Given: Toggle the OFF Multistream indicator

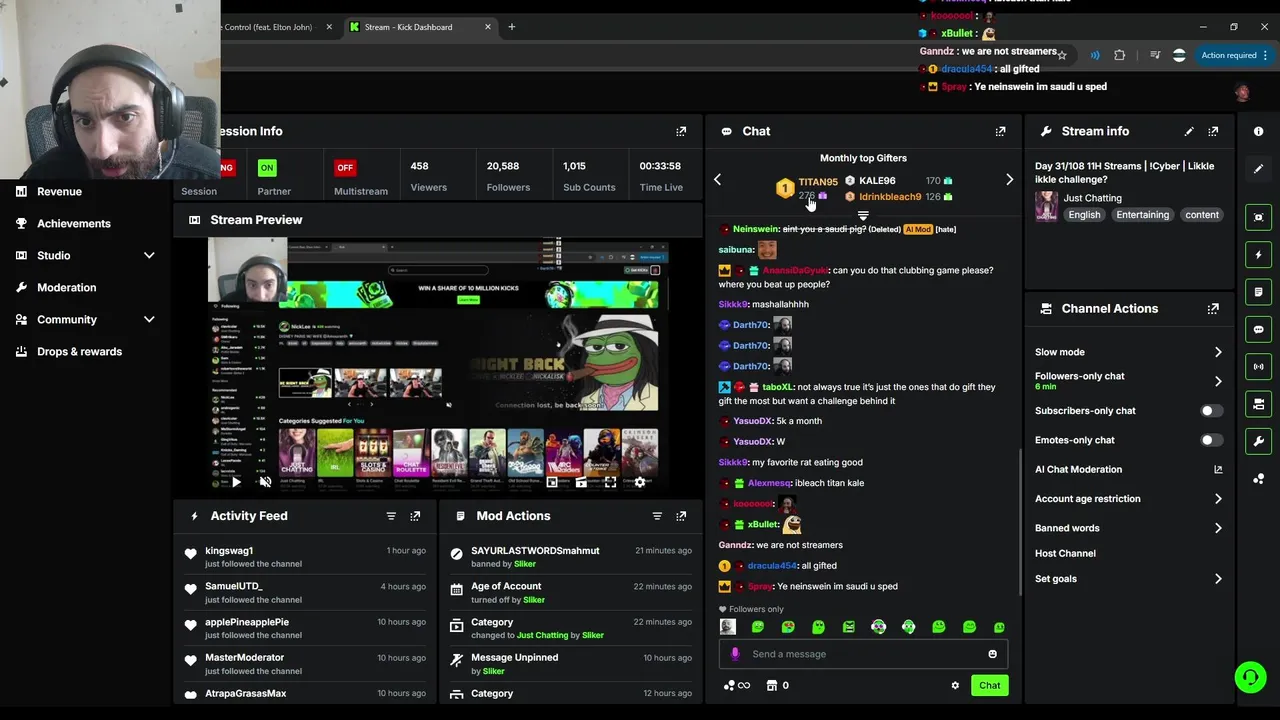Looking at the screenshot, I should (345, 167).
